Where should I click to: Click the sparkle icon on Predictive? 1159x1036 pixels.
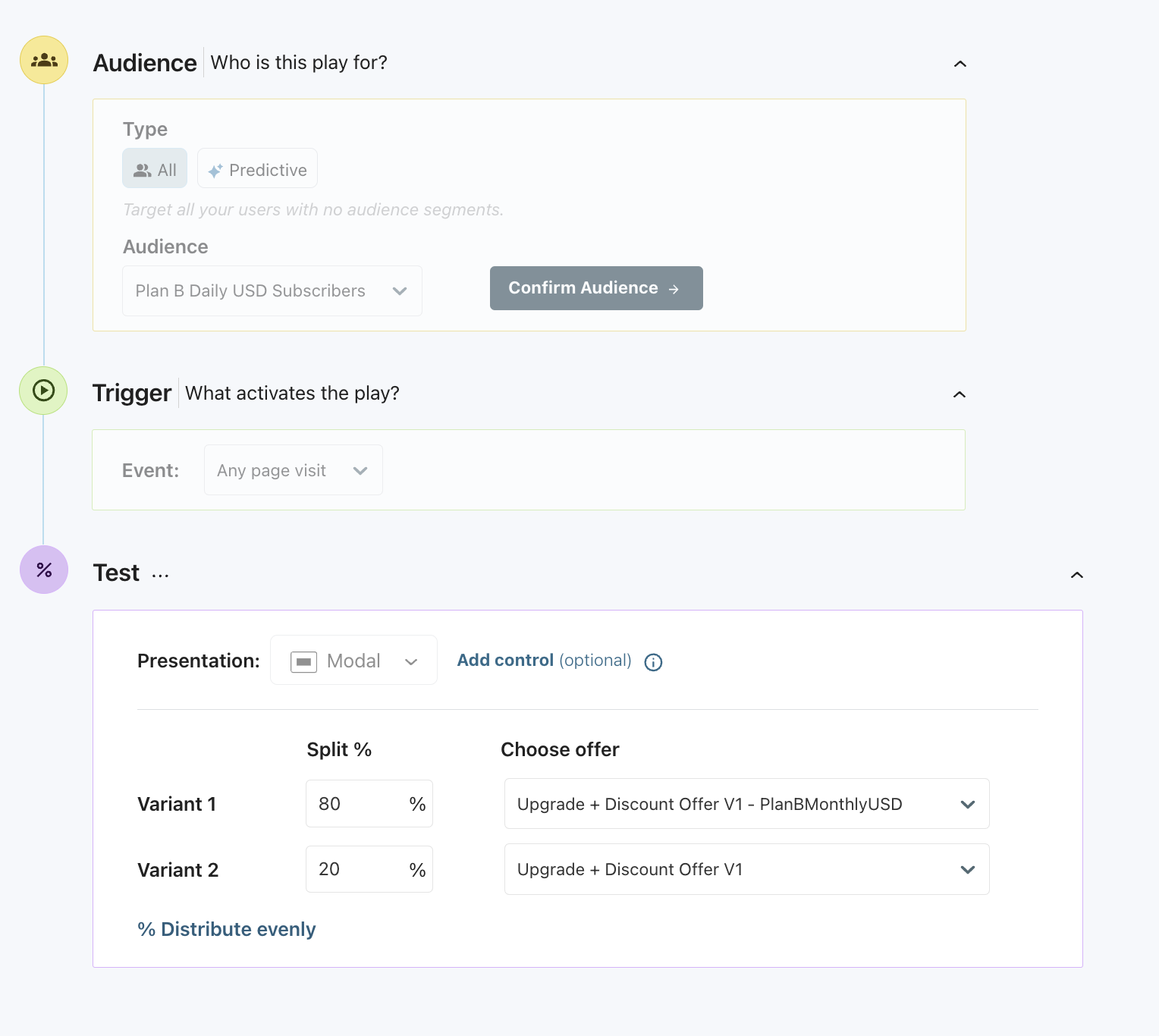coord(215,171)
